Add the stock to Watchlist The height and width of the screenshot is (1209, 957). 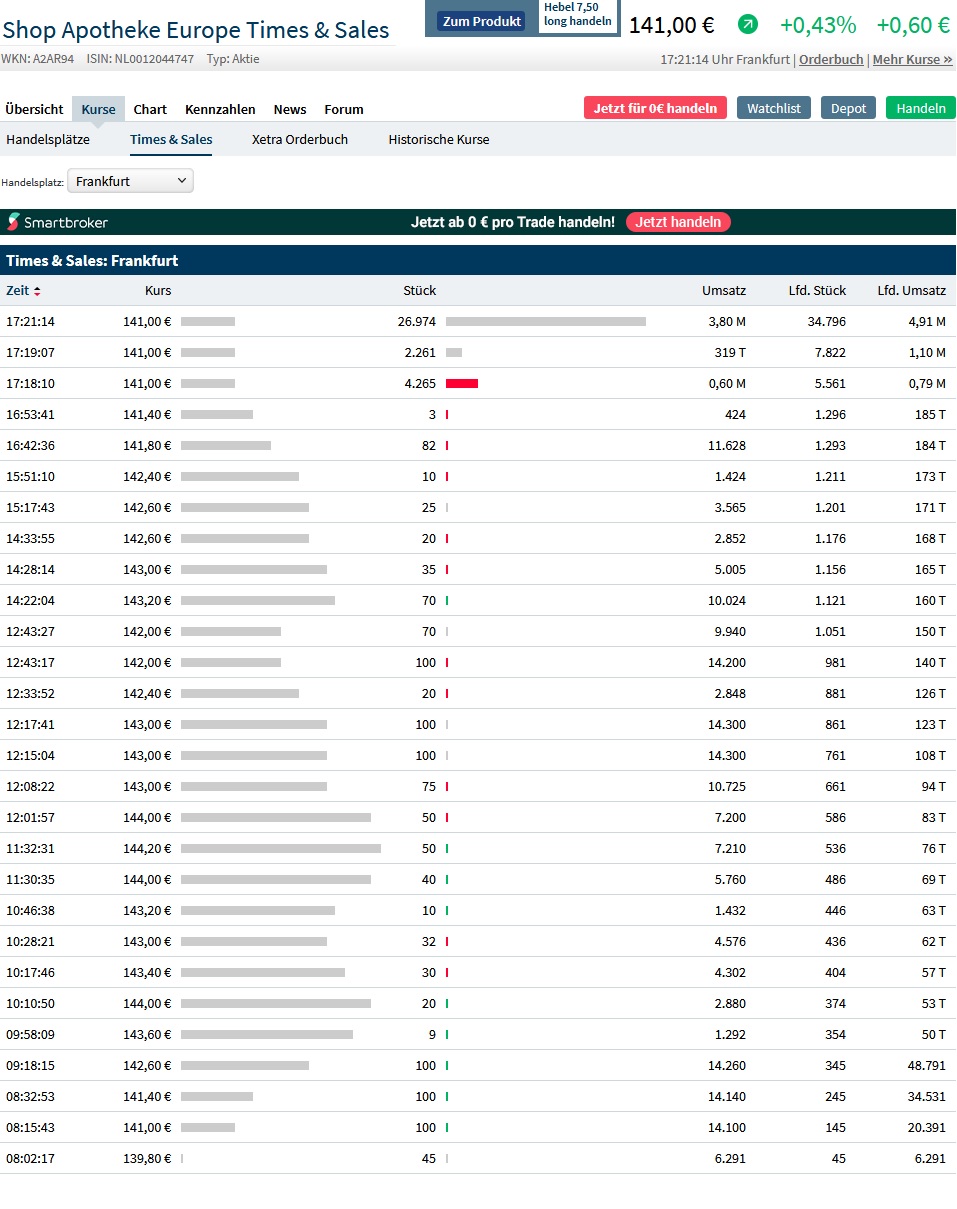tap(774, 108)
